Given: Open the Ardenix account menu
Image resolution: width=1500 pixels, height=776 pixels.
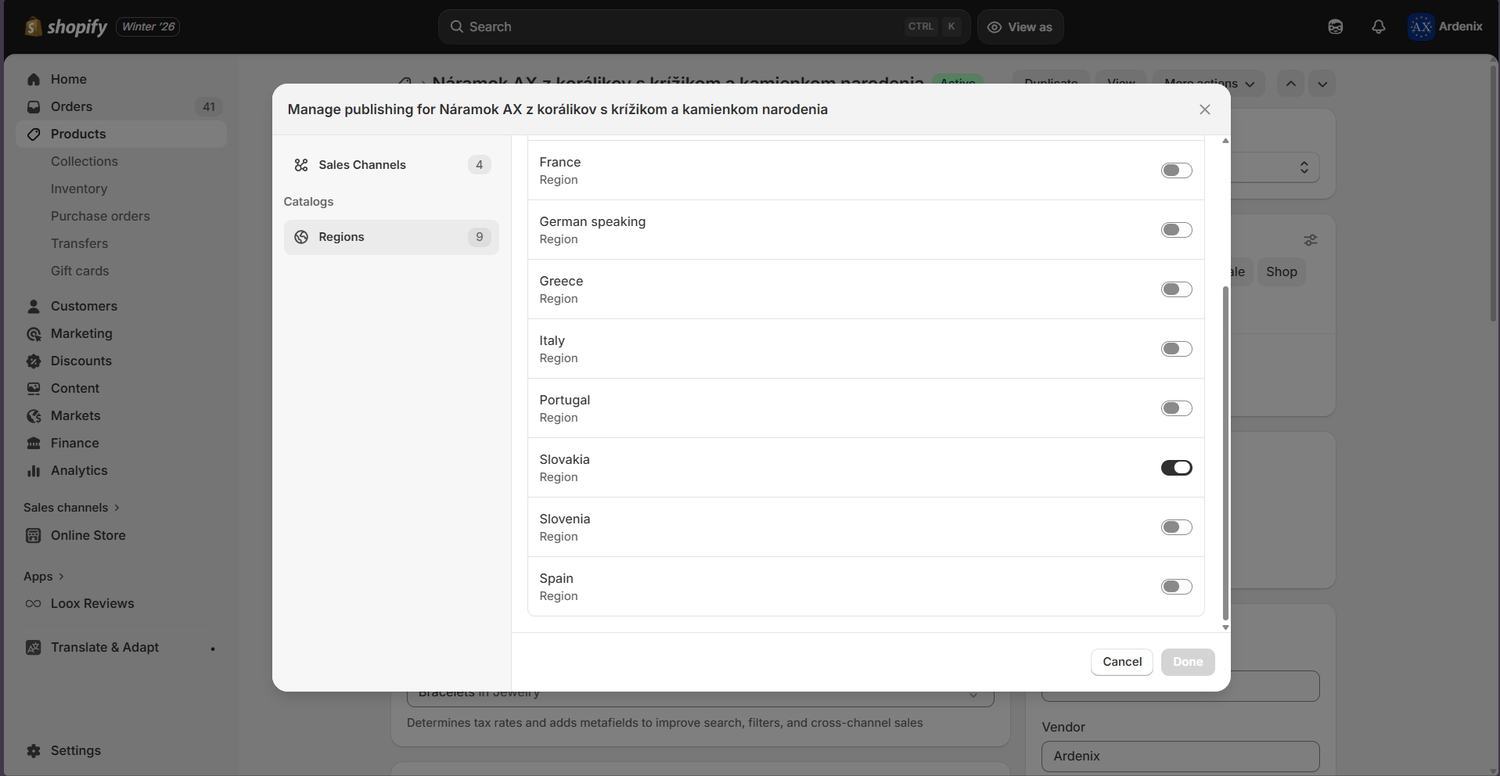Looking at the screenshot, I should (x=1445, y=27).
